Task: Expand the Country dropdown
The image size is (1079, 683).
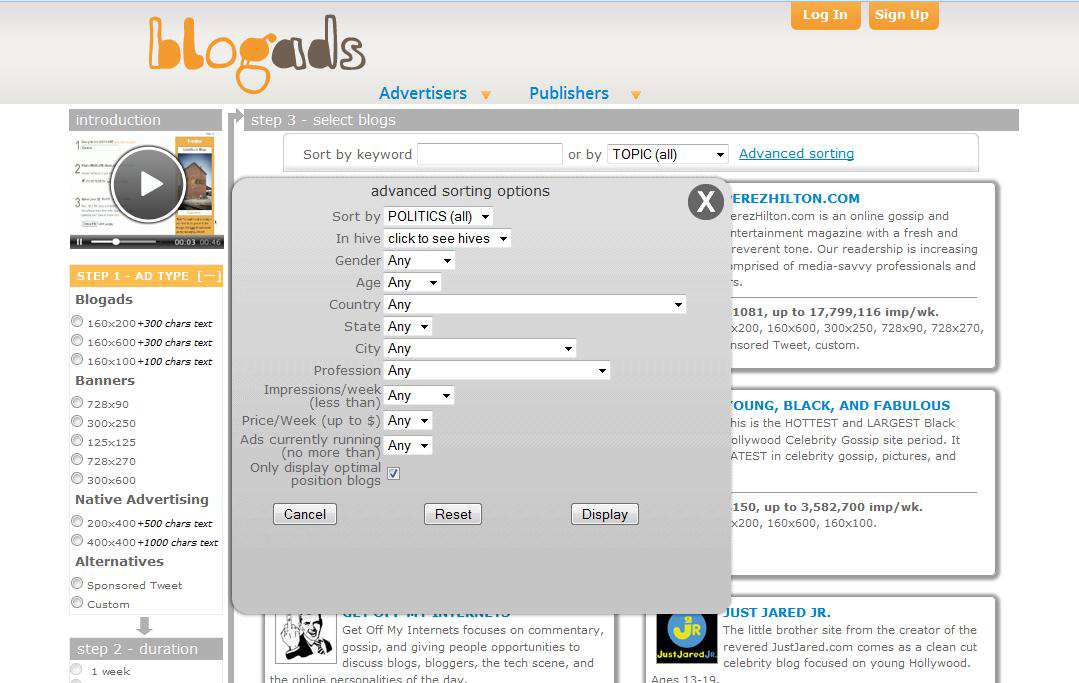Action: pyautogui.click(x=535, y=305)
